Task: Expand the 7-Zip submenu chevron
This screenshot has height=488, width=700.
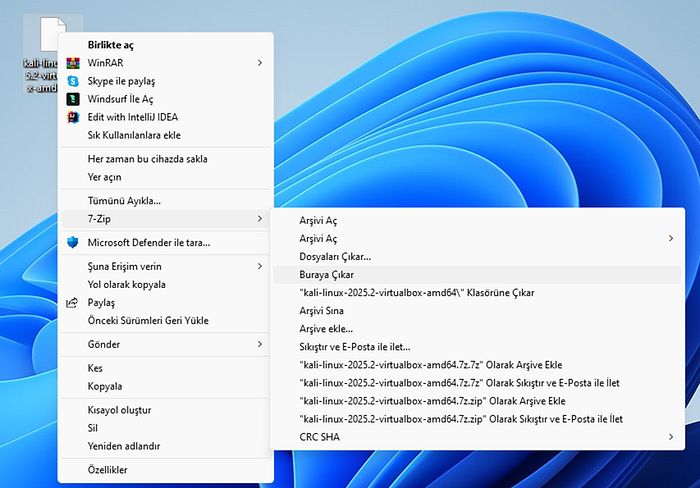Action: pos(260,219)
